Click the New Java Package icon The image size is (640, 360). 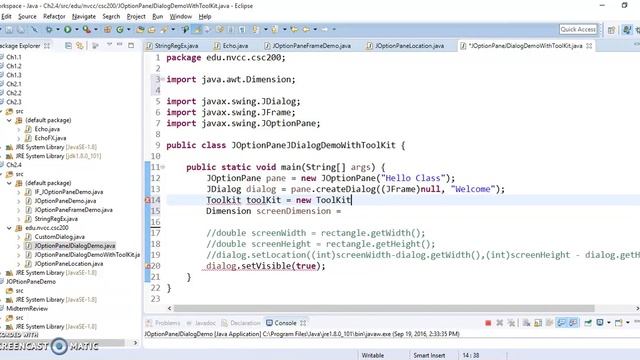coord(108,29)
